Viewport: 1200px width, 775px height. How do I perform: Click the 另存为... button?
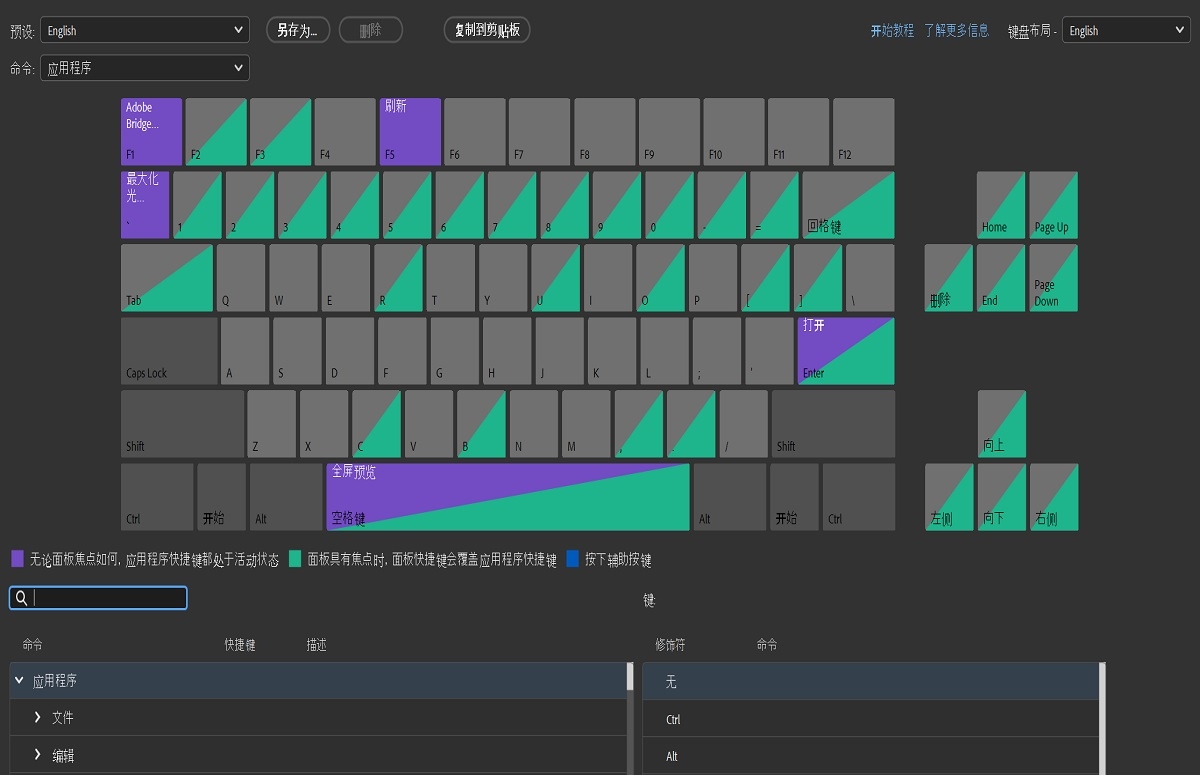[x=298, y=30]
